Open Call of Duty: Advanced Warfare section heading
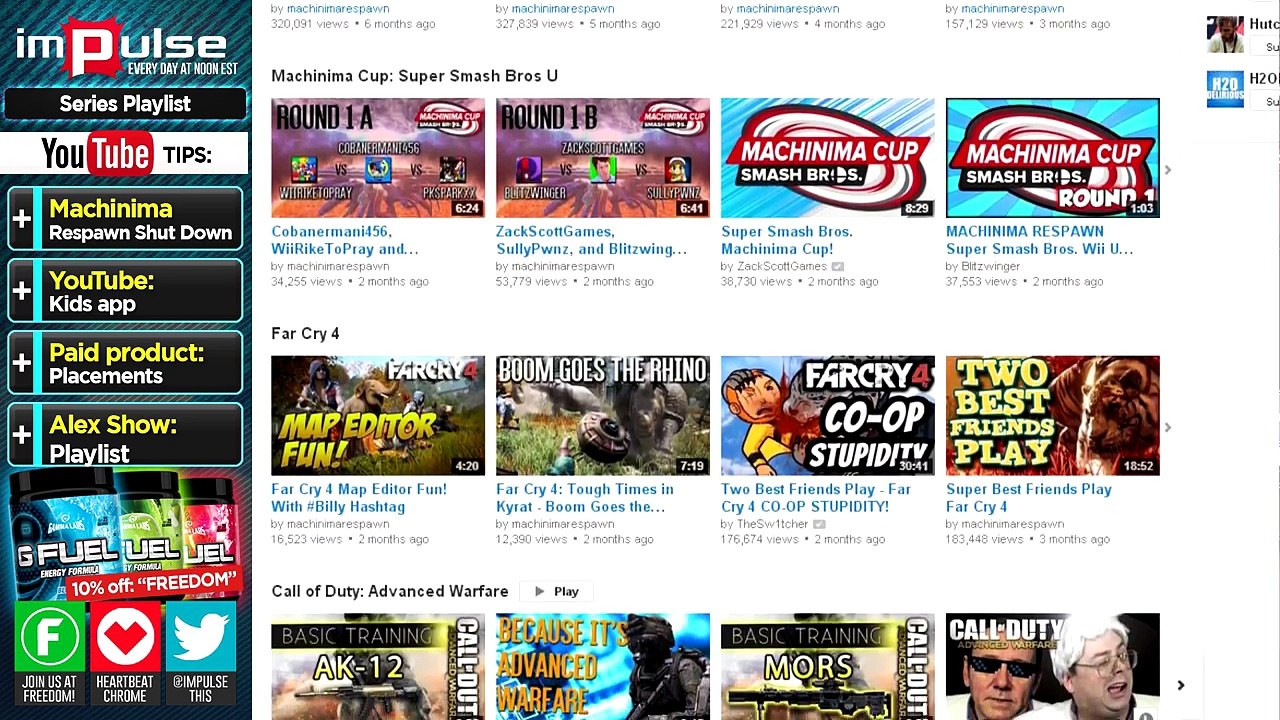This screenshot has height=720, width=1280. (390, 592)
